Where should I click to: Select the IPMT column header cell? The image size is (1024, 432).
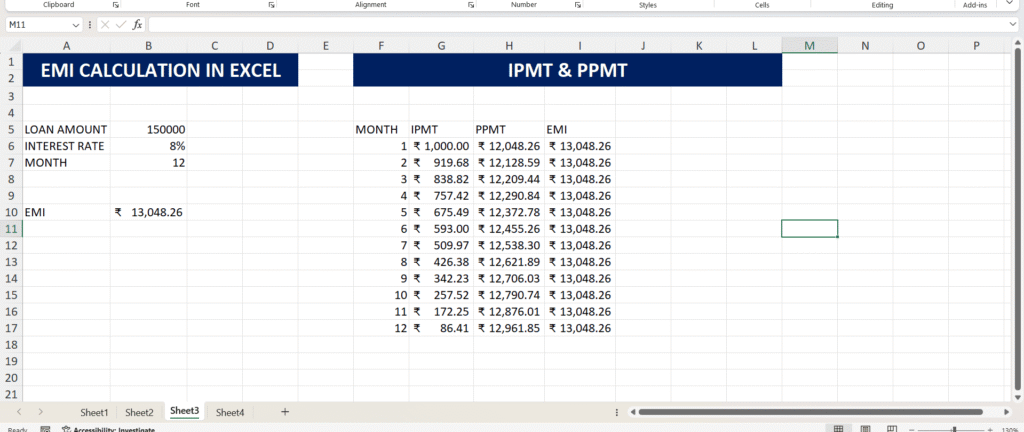pyautogui.click(x=441, y=129)
